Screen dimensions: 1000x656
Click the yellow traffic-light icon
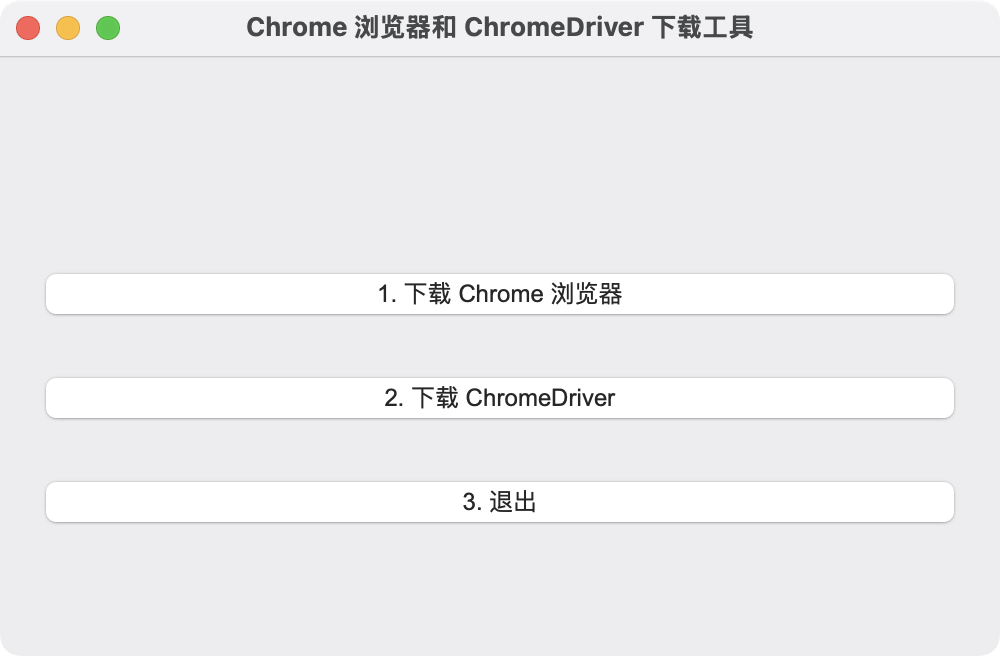point(68,28)
